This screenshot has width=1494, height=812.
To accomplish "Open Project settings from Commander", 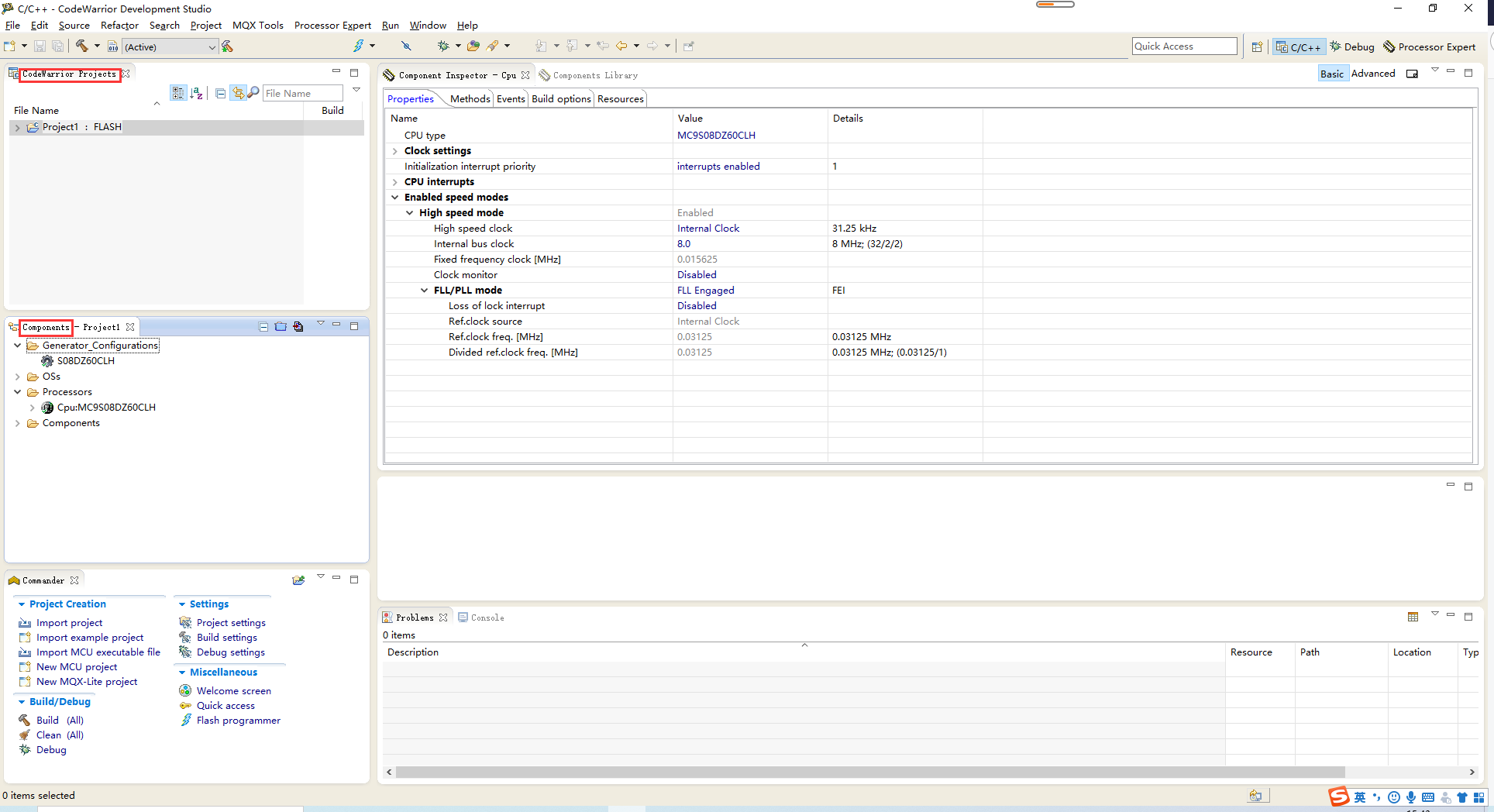I will point(231,623).
